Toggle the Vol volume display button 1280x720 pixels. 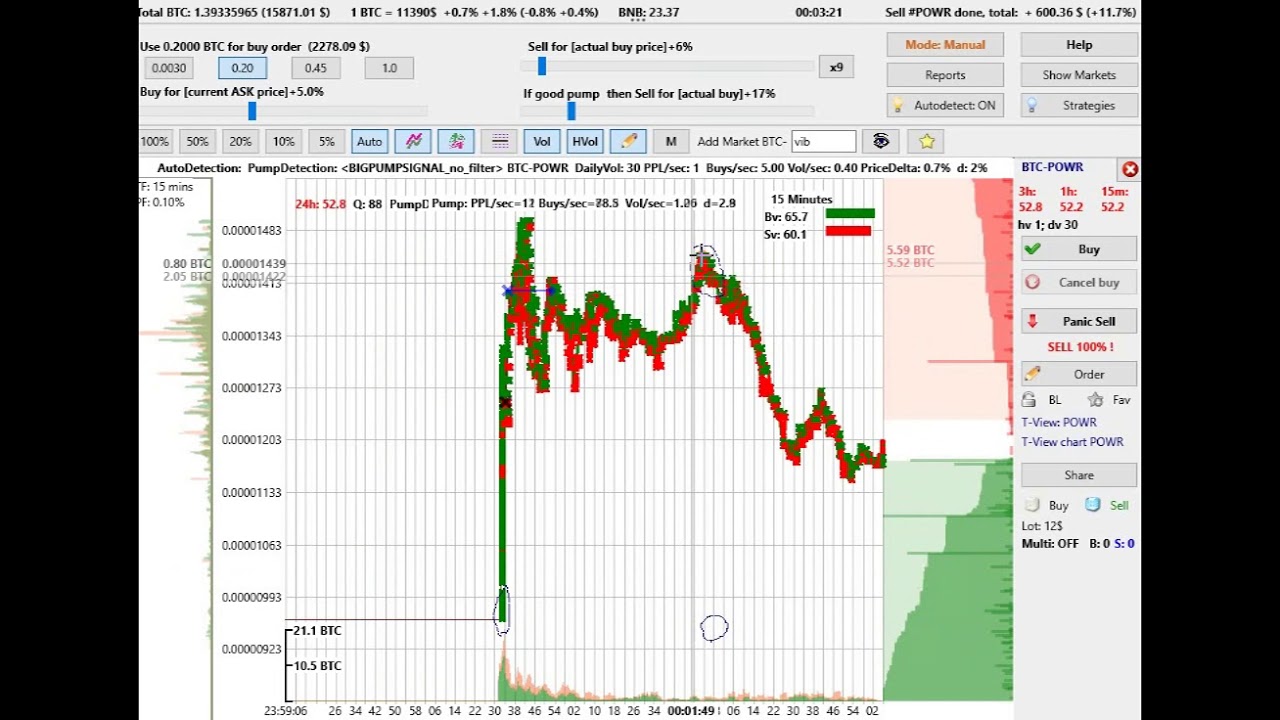point(542,141)
